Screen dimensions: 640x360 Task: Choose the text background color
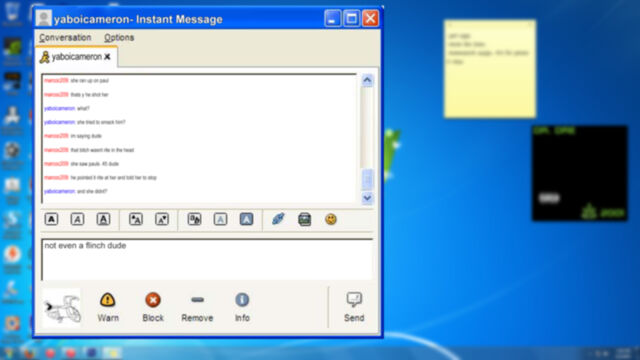[246, 220]
